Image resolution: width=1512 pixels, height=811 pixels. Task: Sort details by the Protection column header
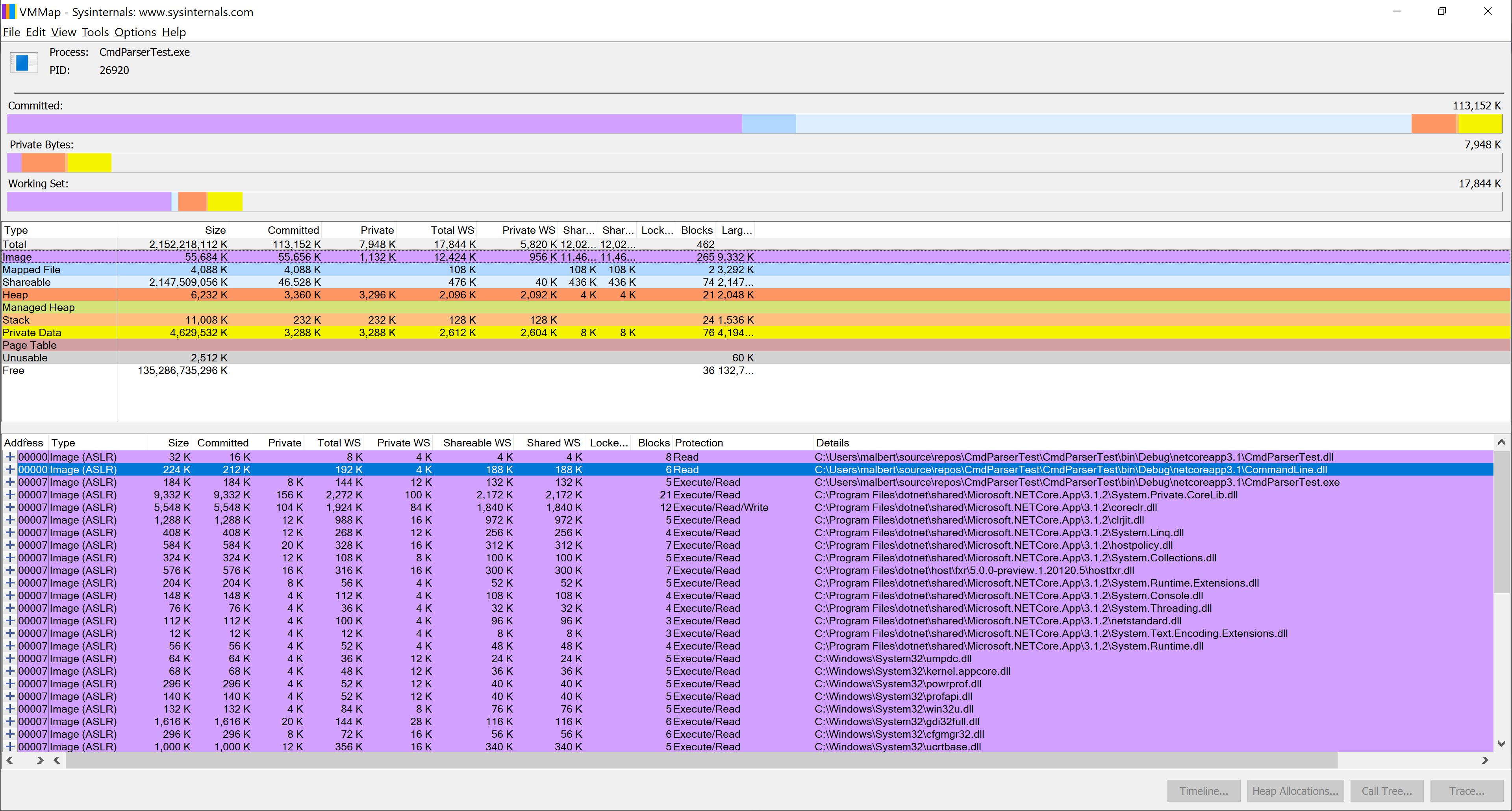[x=699, y=443]
